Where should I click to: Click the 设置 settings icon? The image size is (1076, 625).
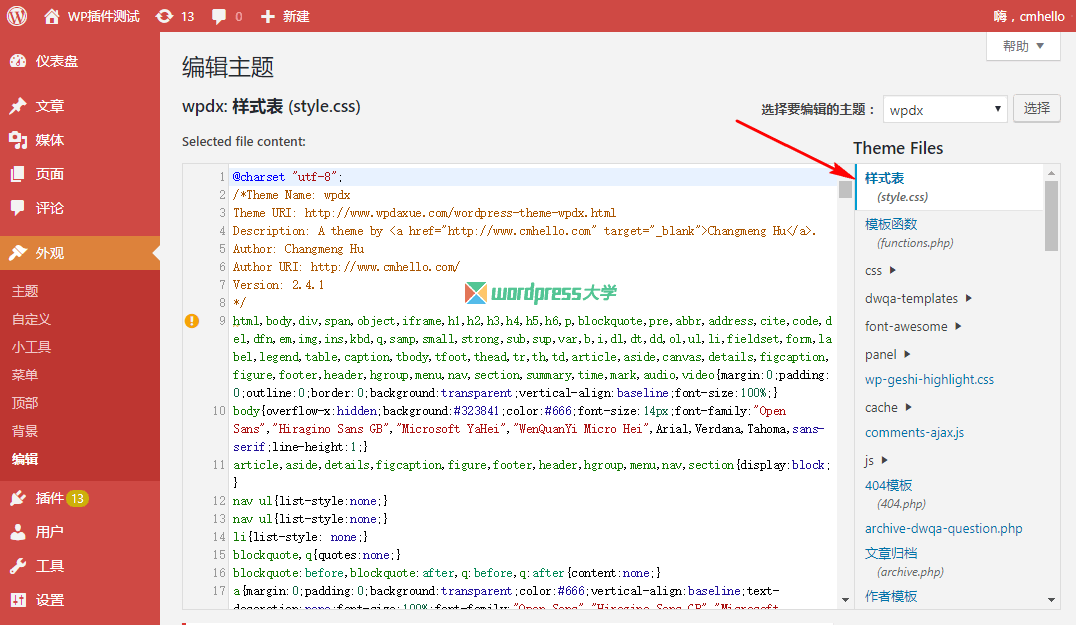[18, 600]
